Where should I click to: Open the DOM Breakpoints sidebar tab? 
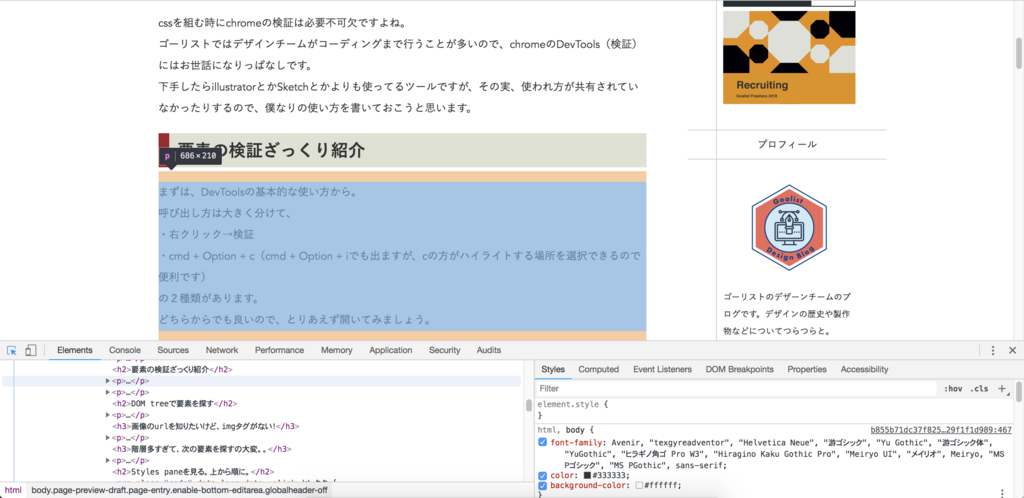(739, 369)
